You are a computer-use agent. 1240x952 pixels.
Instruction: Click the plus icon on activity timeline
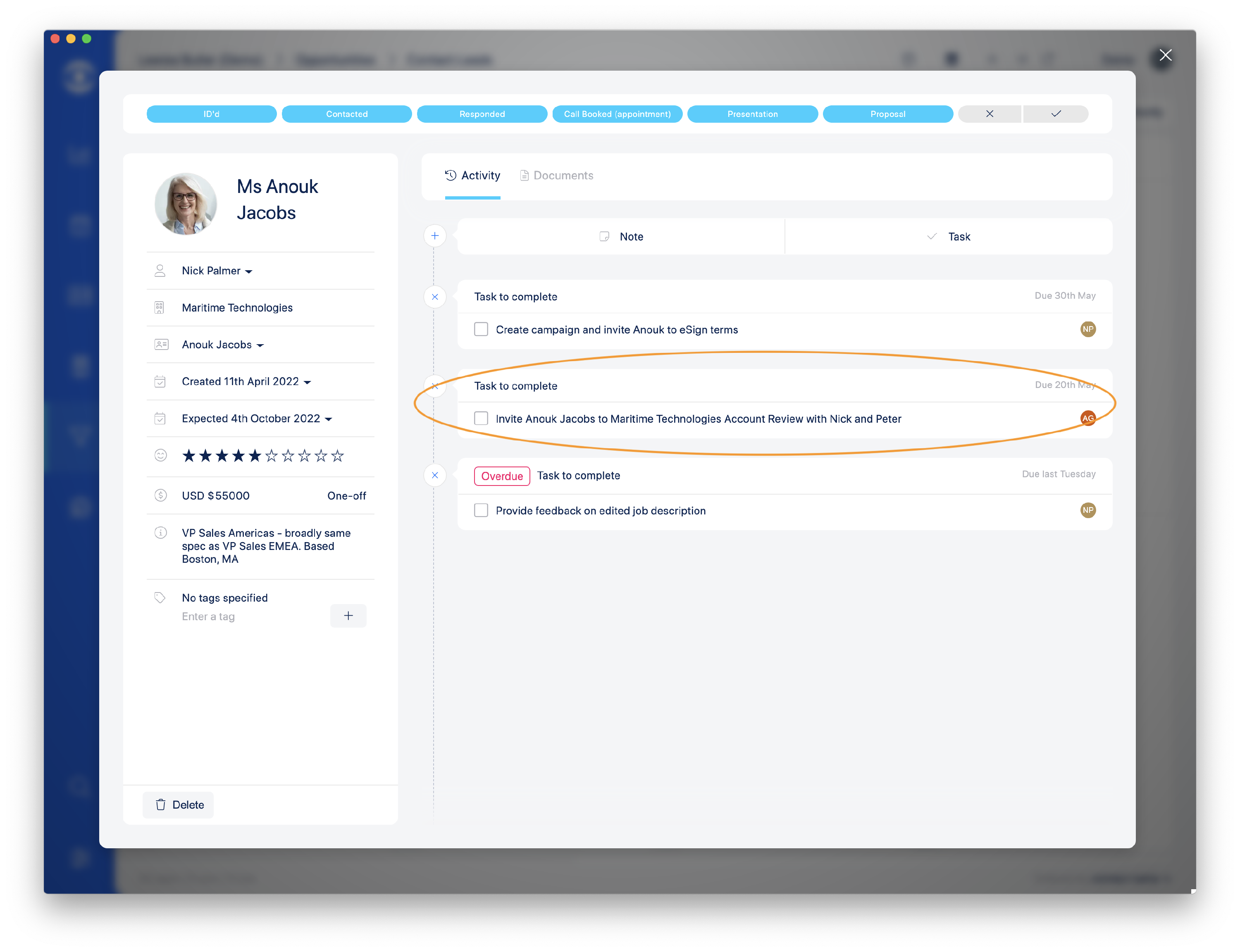click(x=435, y=236)
